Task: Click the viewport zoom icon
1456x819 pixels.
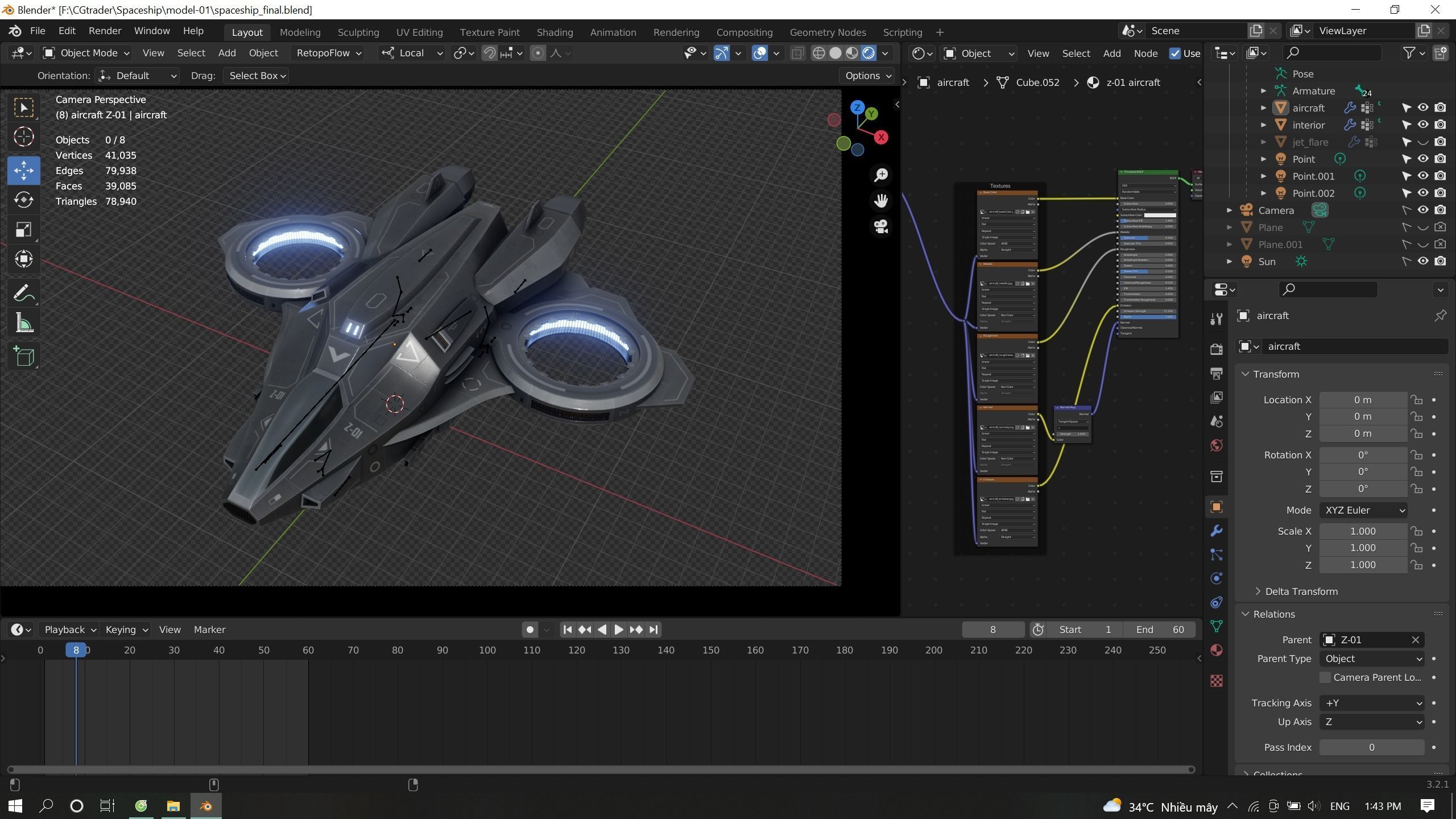Action: point(881,175)
